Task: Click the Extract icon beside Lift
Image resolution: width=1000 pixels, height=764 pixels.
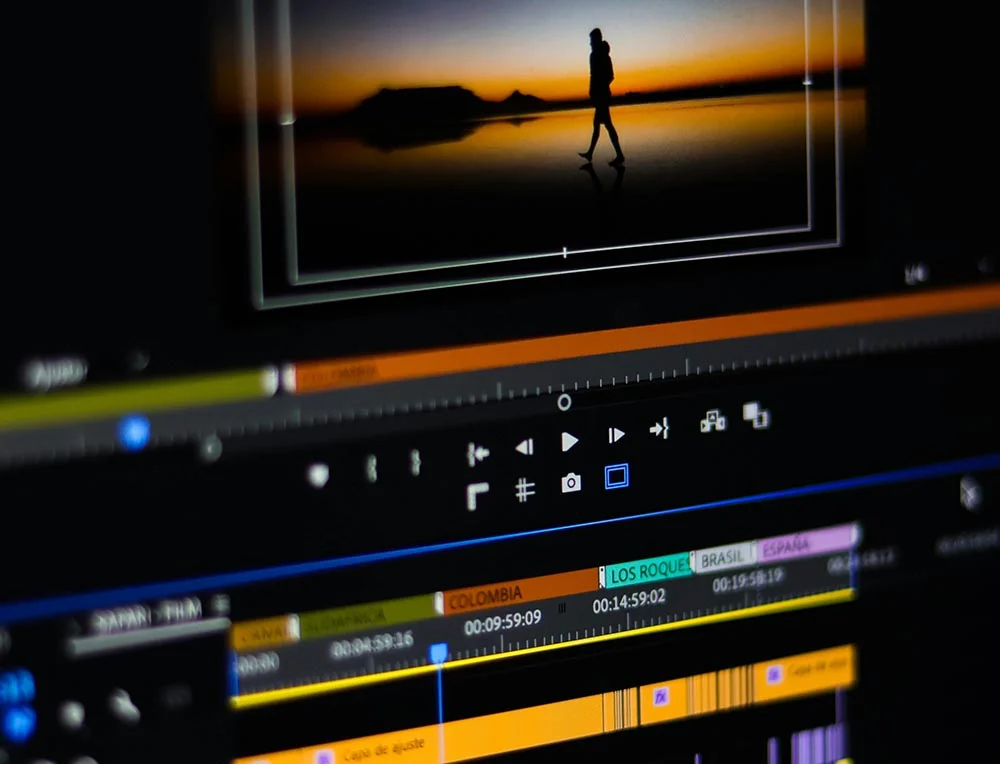Action: click(x=756, y=414)
